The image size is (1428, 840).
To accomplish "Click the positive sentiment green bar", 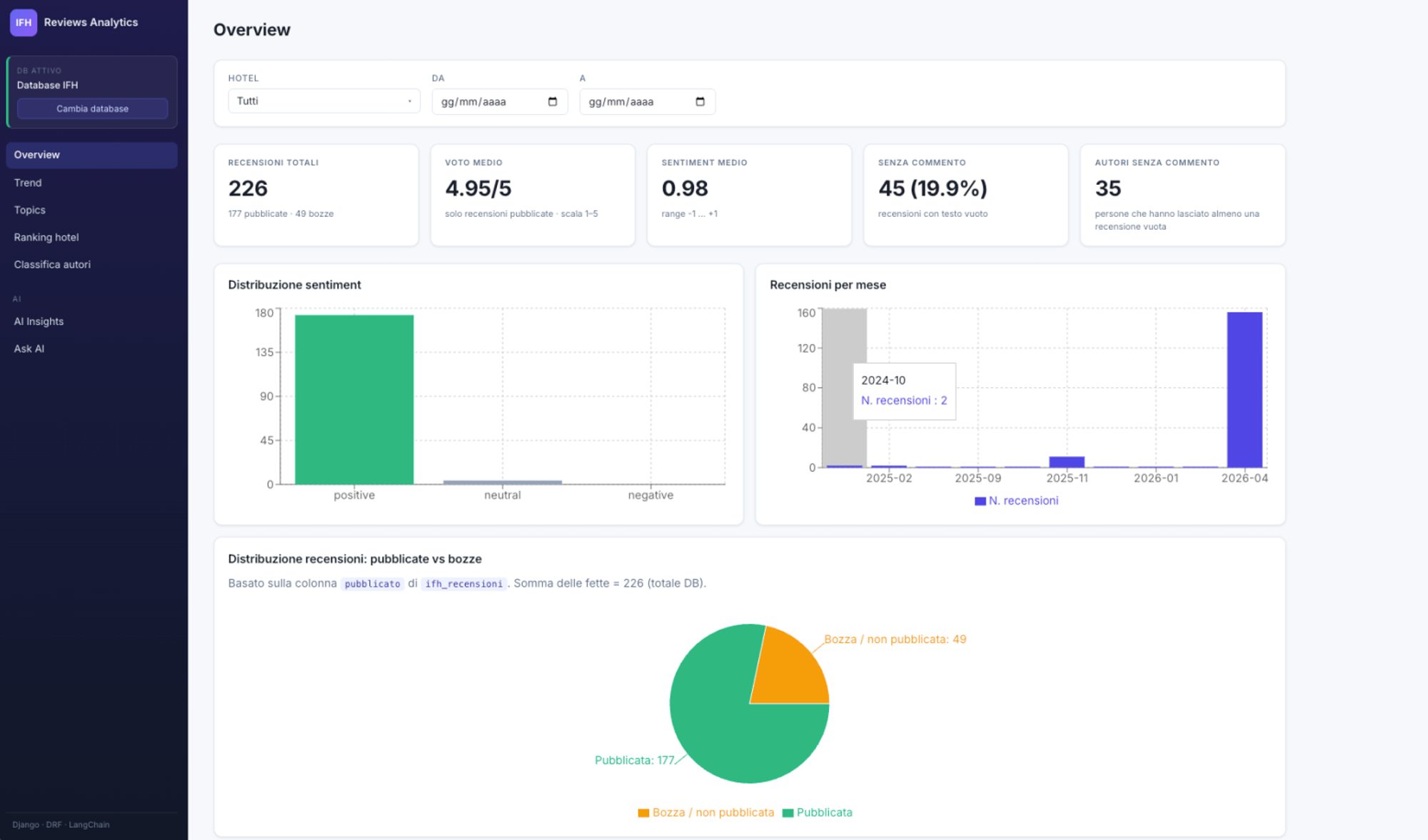I will 354,400.
